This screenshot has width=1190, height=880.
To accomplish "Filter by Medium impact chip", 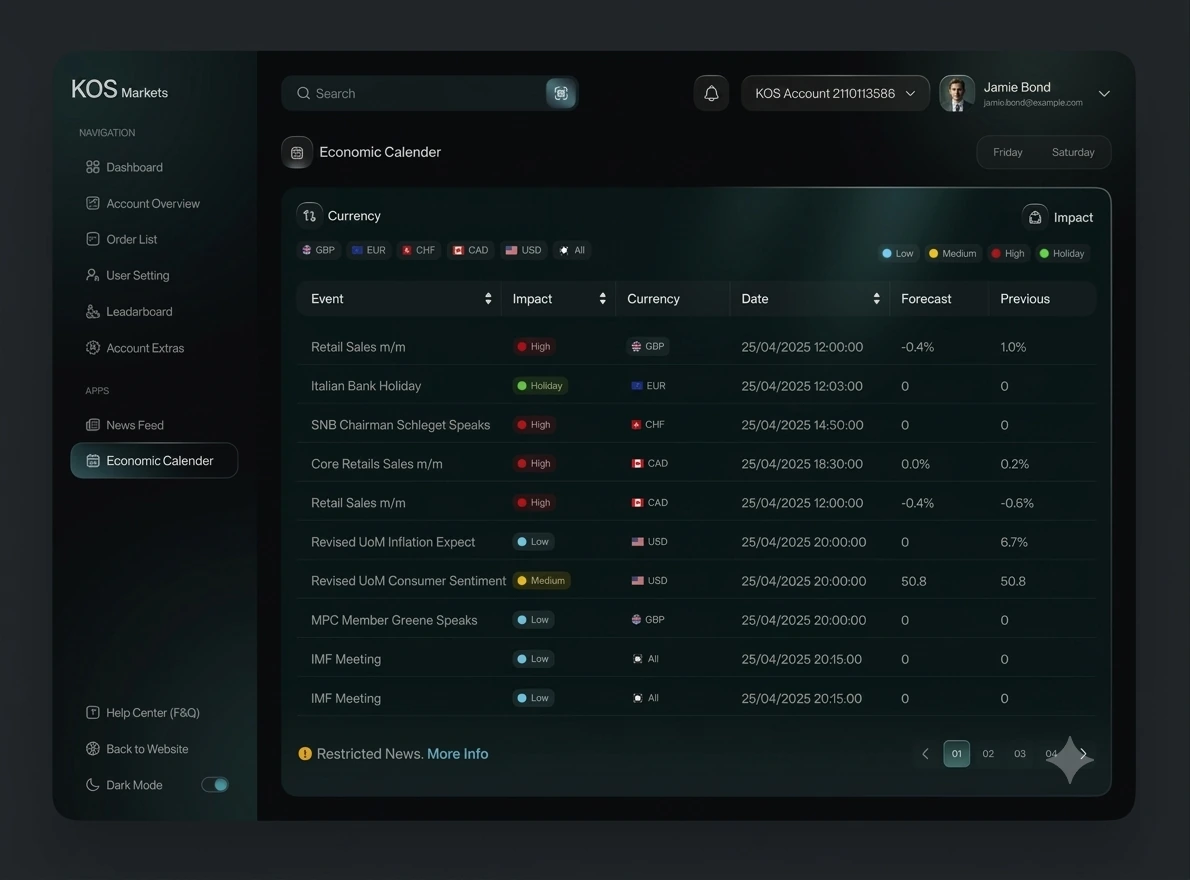I will click(x=953, y=253).
